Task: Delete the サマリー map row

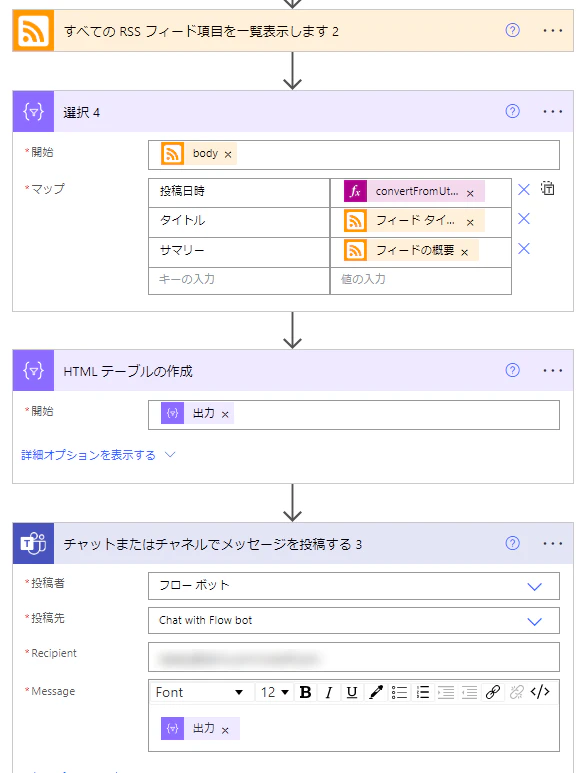Action: [x=524, y=249]
